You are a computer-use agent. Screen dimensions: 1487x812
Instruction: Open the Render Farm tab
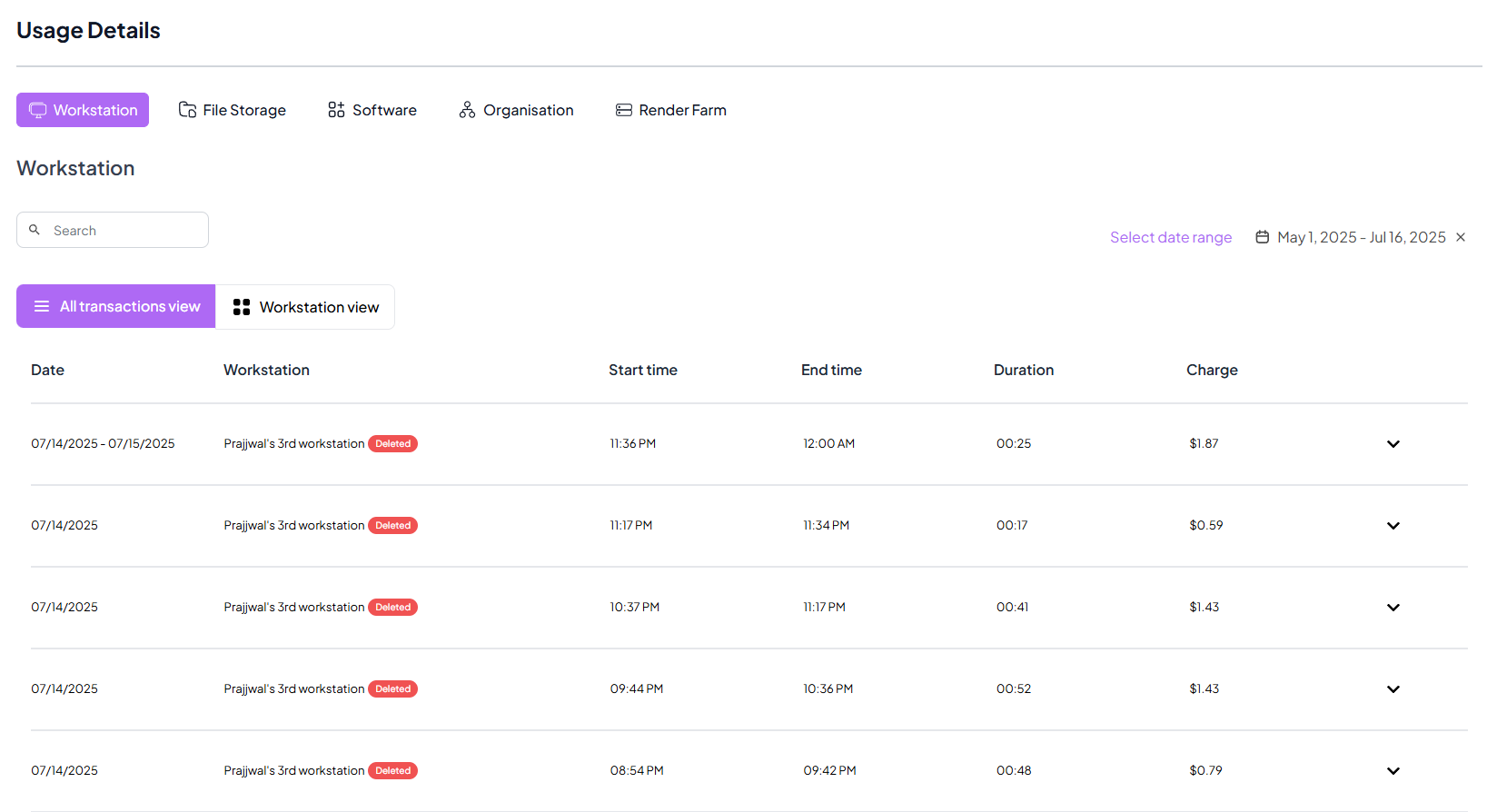(x=681, y=110)
